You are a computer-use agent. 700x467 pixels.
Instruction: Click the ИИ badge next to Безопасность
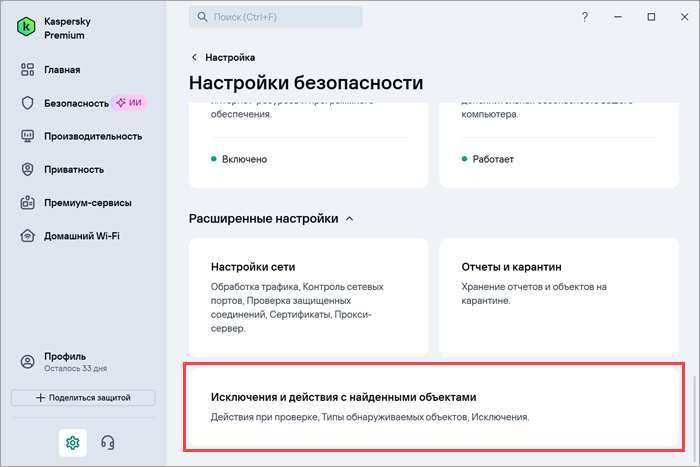click(129, 103)
